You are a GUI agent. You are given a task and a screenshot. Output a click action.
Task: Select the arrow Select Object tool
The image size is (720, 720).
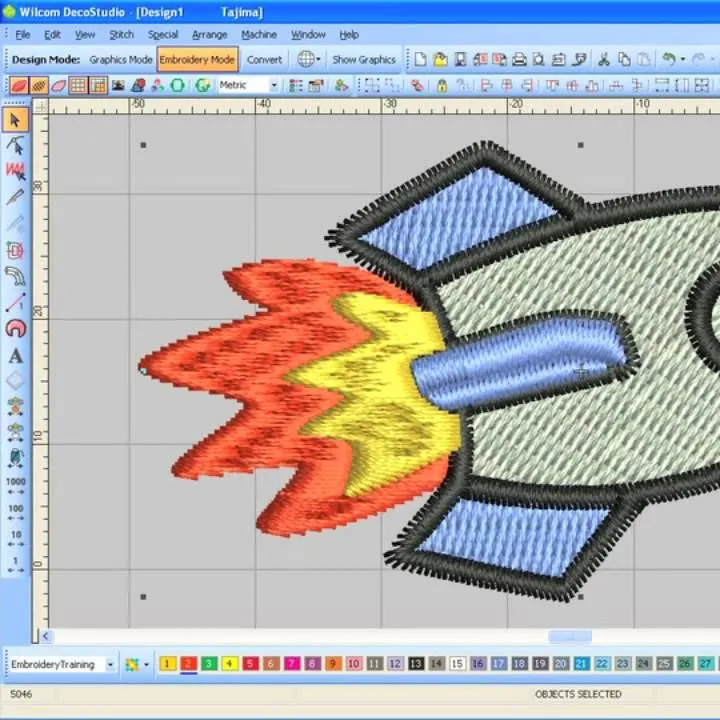[x=16, y=120]
